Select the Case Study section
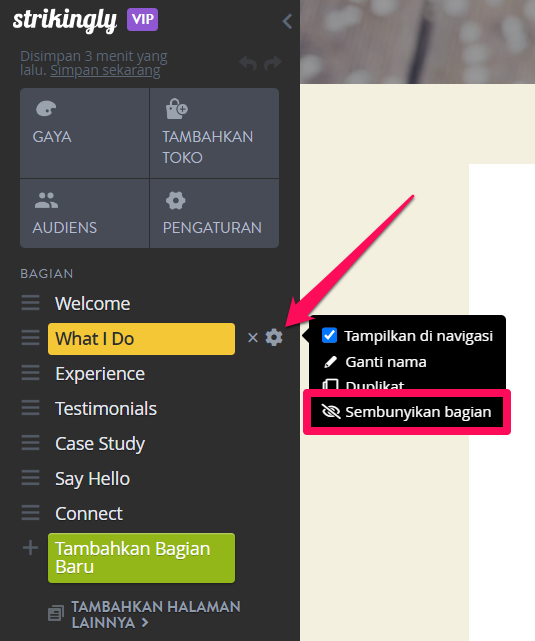535x641 pixels. coord(100,444)
